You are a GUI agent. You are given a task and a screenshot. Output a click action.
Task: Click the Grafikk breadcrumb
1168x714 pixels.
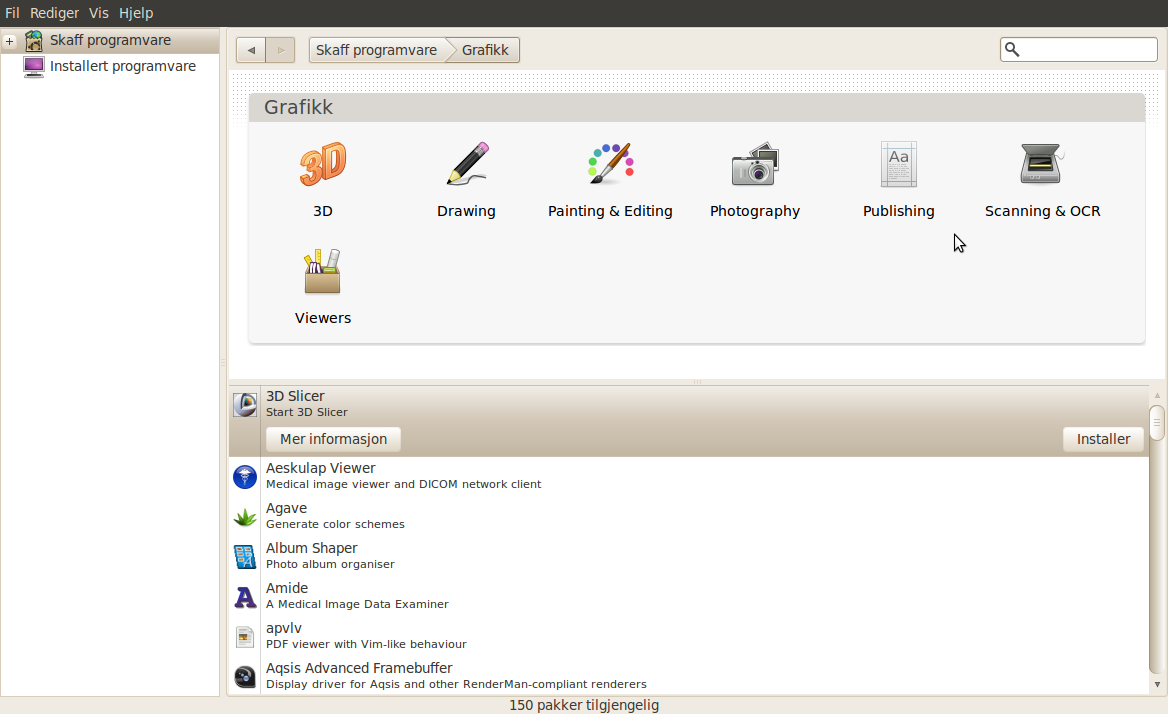(485, 50)
